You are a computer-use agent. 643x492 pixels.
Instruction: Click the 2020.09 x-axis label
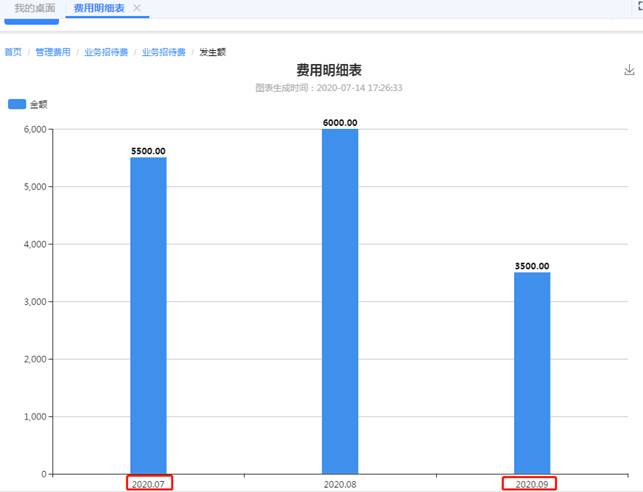pos(531,484)
